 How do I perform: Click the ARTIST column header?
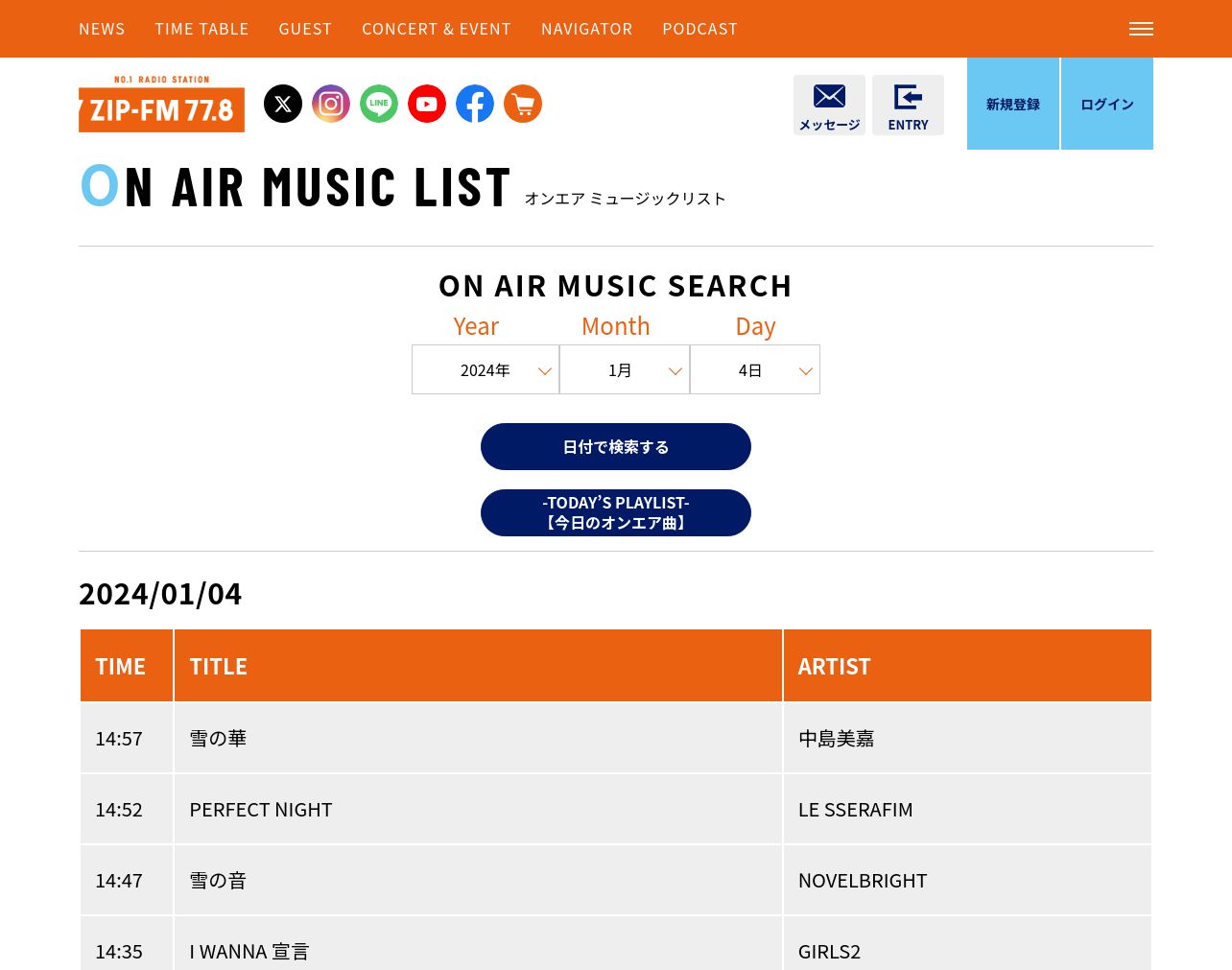point(967,666)
